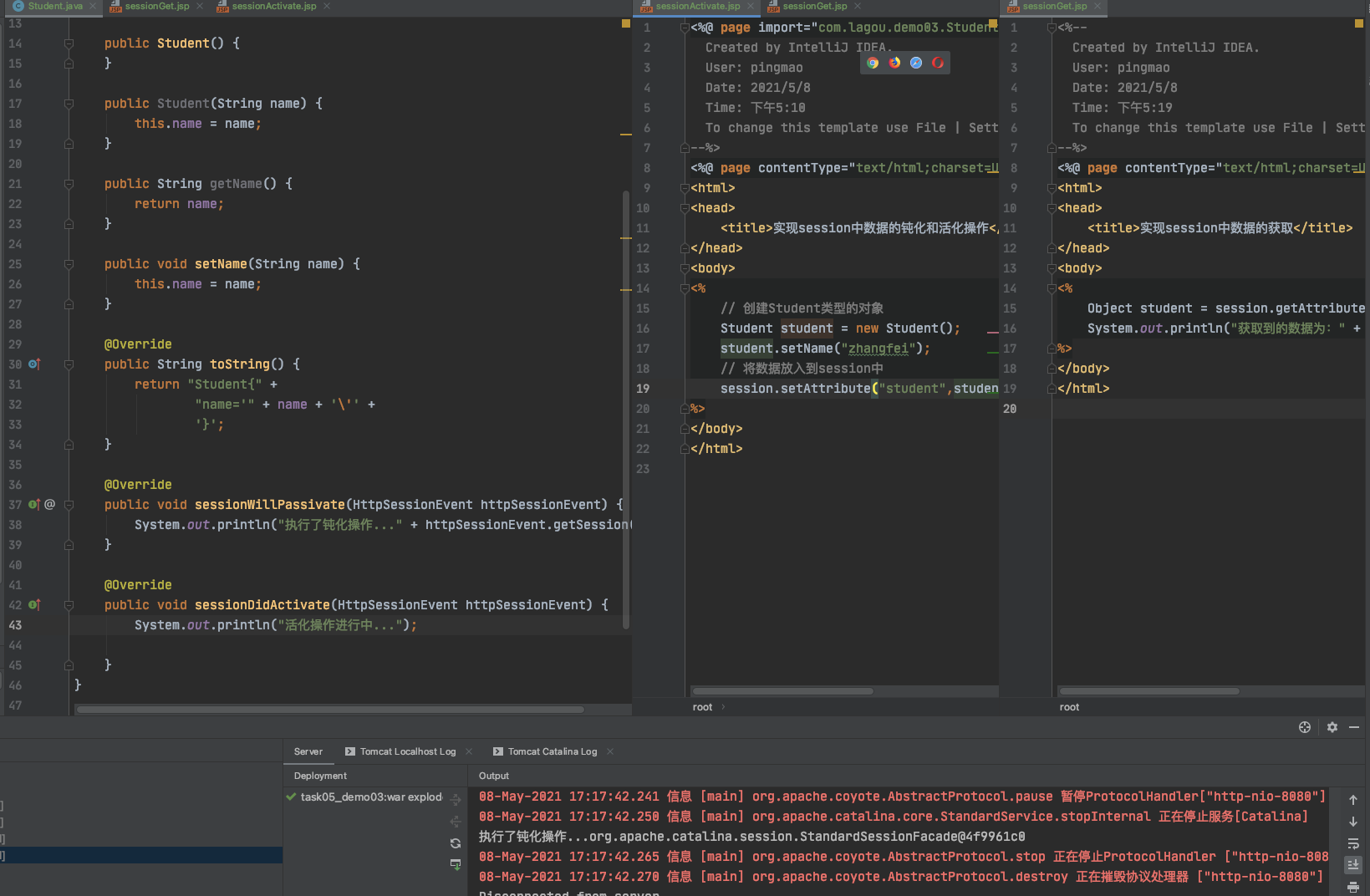
Task: Open page in Chrome browser icon
Action: 873,63
